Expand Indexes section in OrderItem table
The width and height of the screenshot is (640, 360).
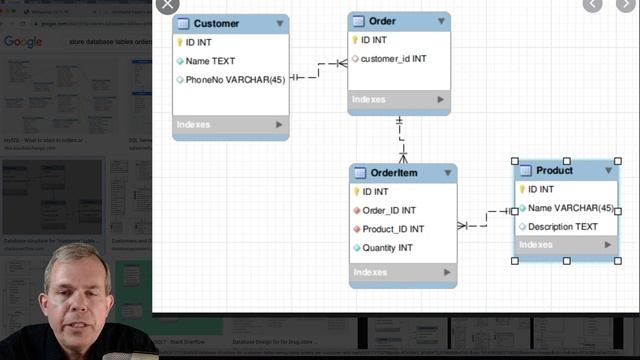[x=447, y=272]
